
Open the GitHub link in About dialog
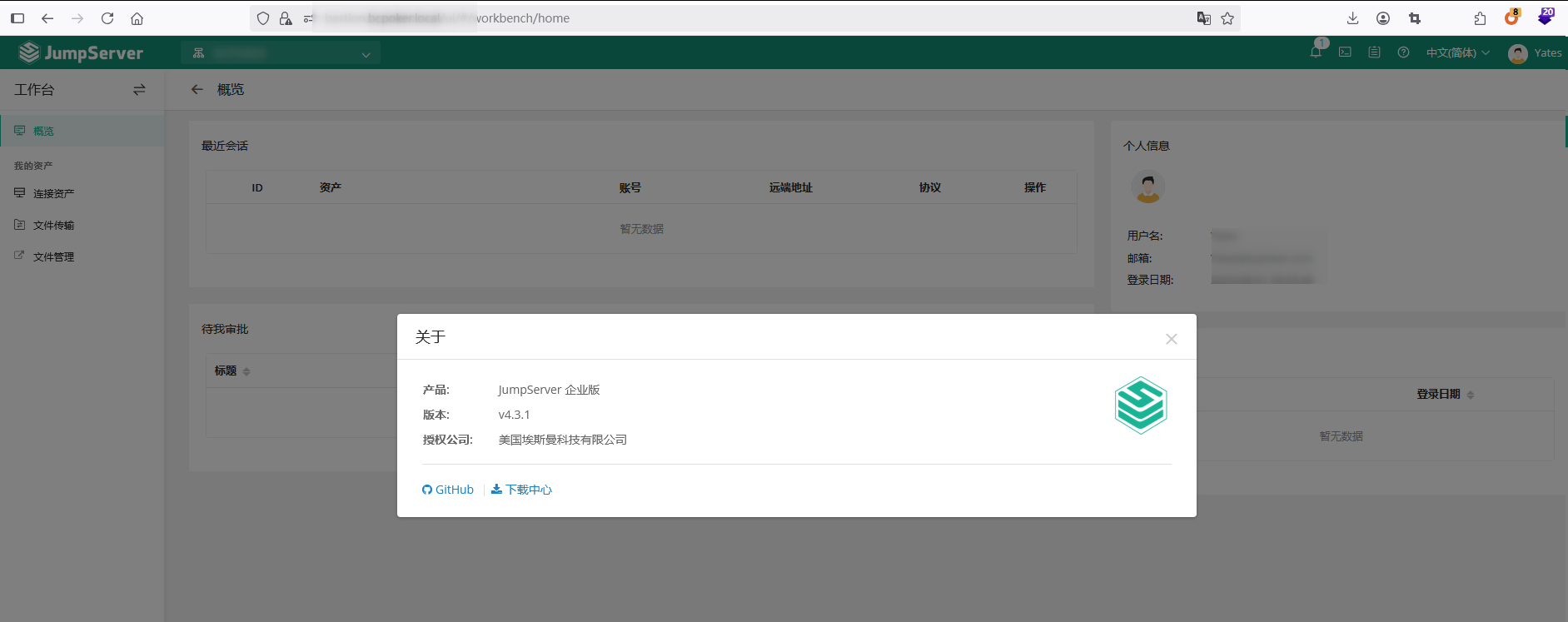(x=448, y=490)
